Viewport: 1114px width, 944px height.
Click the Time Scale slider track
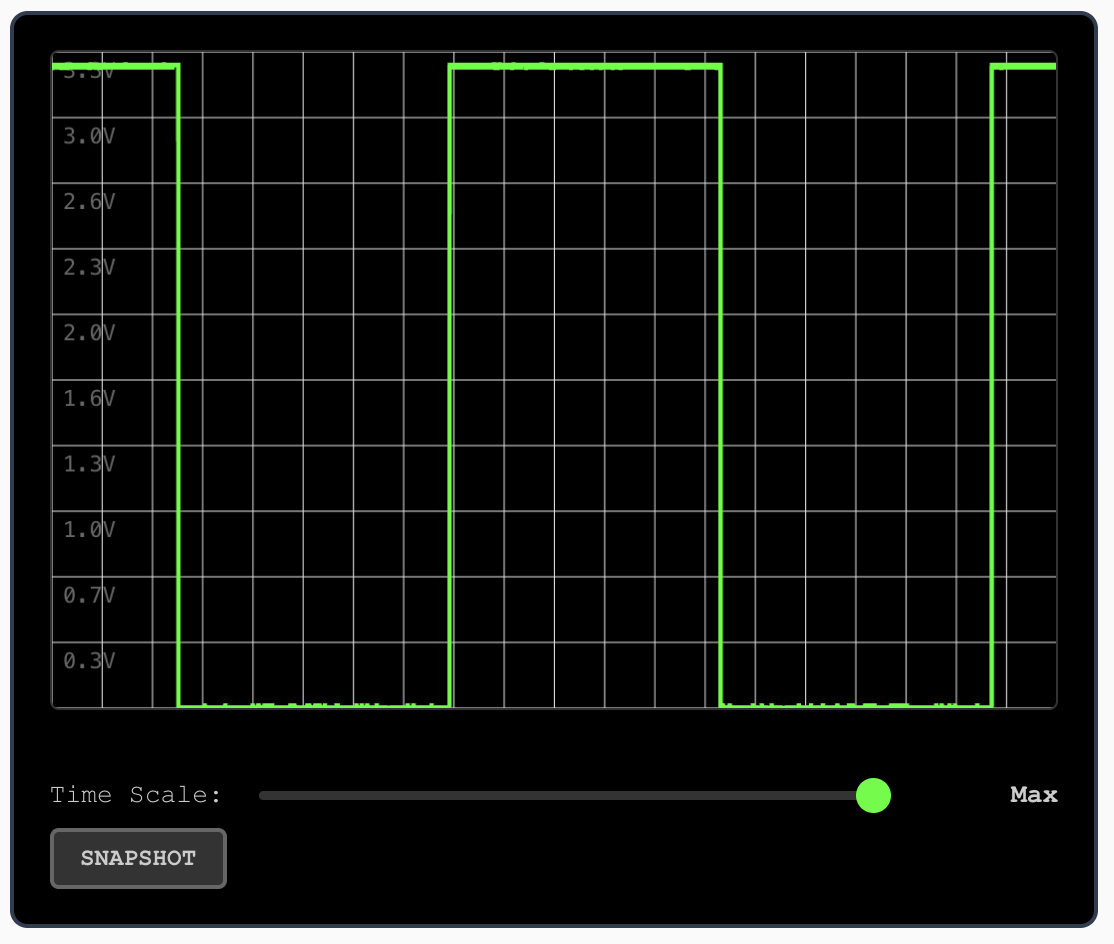pos(574,796)
